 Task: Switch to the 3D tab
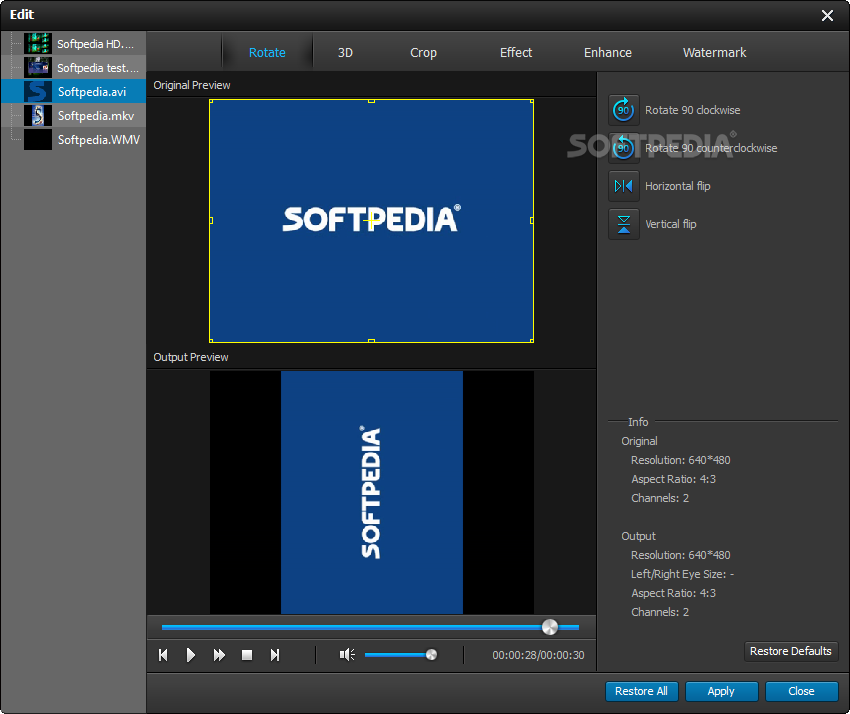pos(345,52)
